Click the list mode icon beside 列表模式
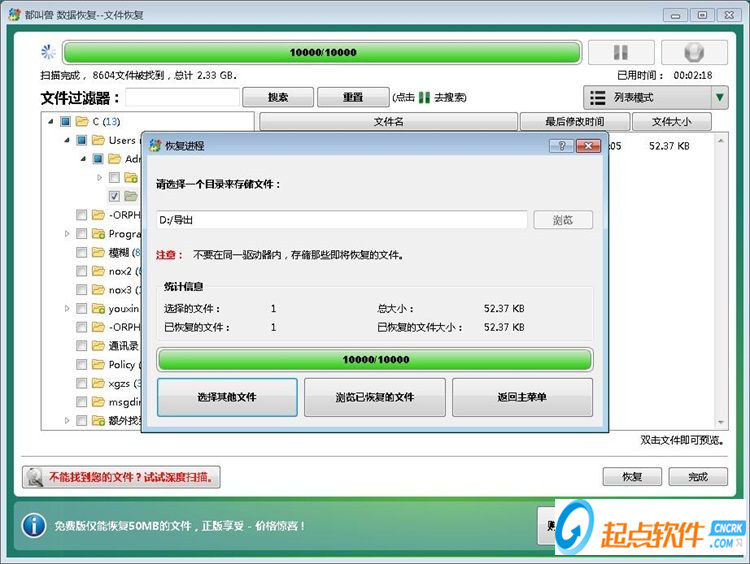 (x=597, y=98)
